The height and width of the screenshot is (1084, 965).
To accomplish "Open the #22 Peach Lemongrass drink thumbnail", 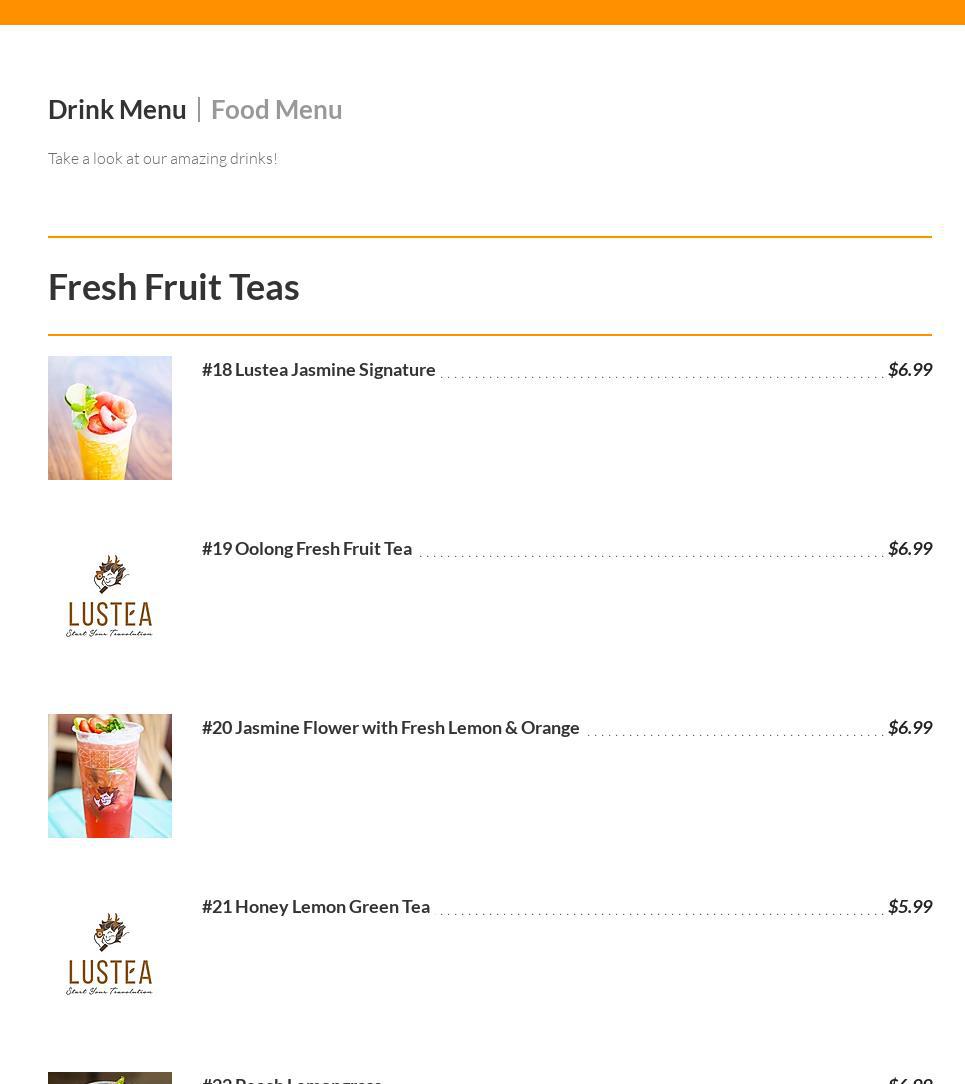I will (x=110, y=1078).
